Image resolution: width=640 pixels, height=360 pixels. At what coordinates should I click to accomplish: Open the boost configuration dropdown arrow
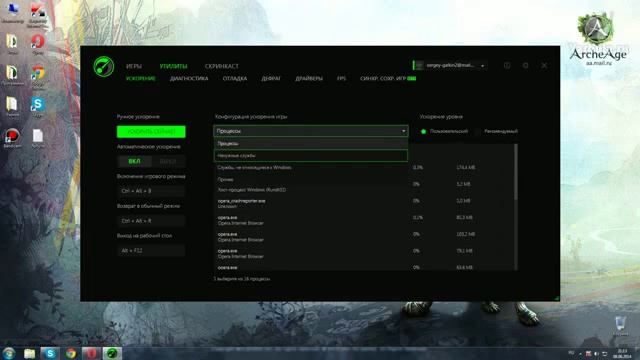click(x=403, y=131)
